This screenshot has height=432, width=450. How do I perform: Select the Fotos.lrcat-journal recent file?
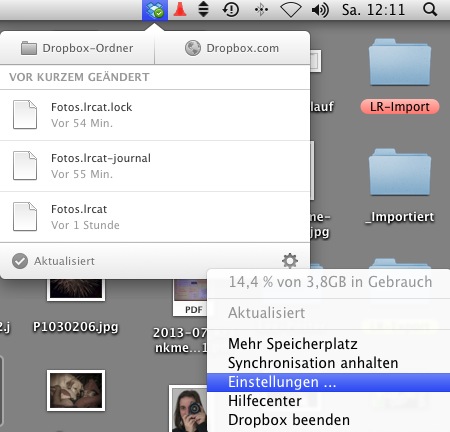(155, 166)
